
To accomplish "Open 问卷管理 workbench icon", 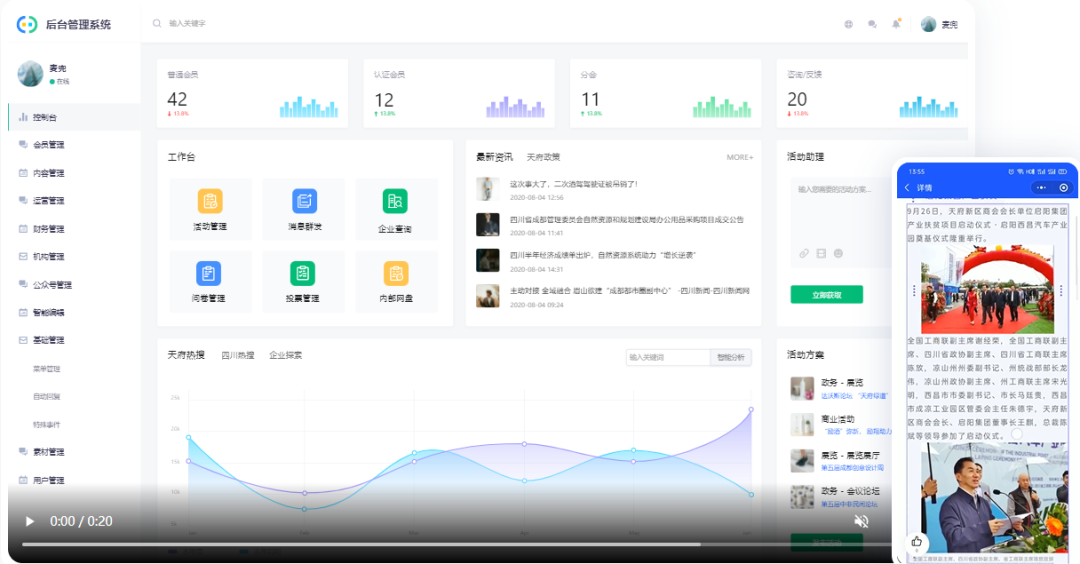I will [x=208, y=273].
